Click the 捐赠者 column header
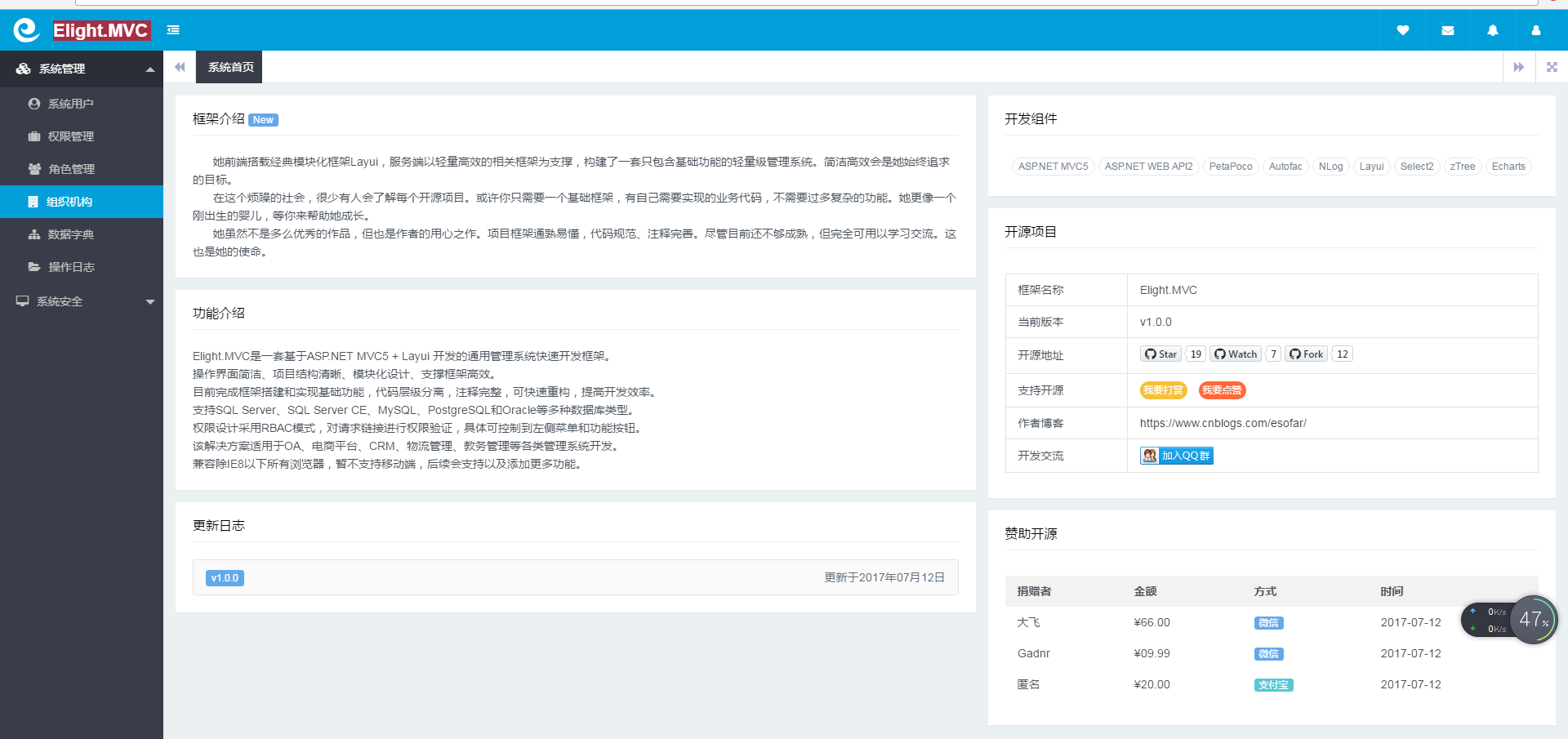 tap(1034, 591)
